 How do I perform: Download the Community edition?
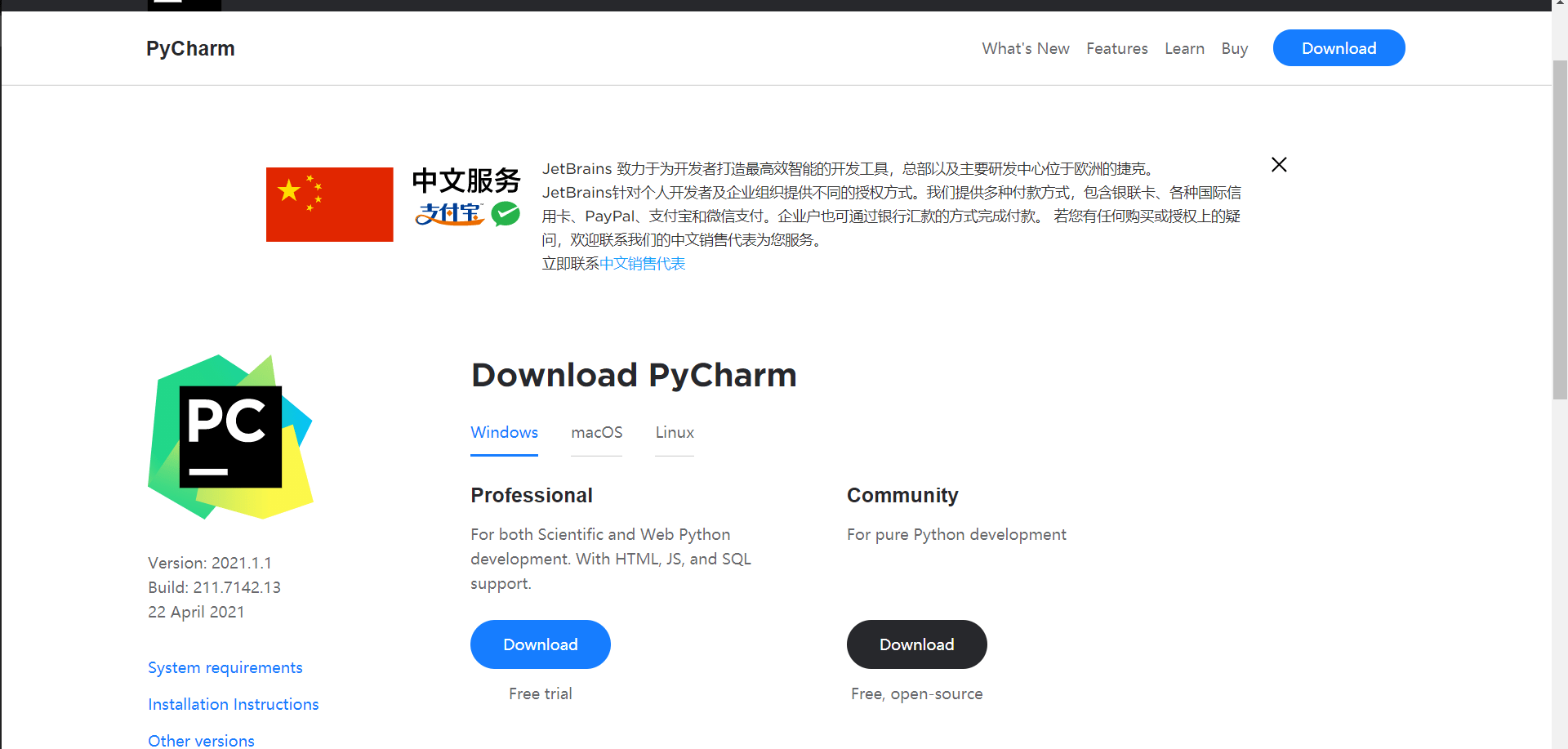(x=916, y=644)
